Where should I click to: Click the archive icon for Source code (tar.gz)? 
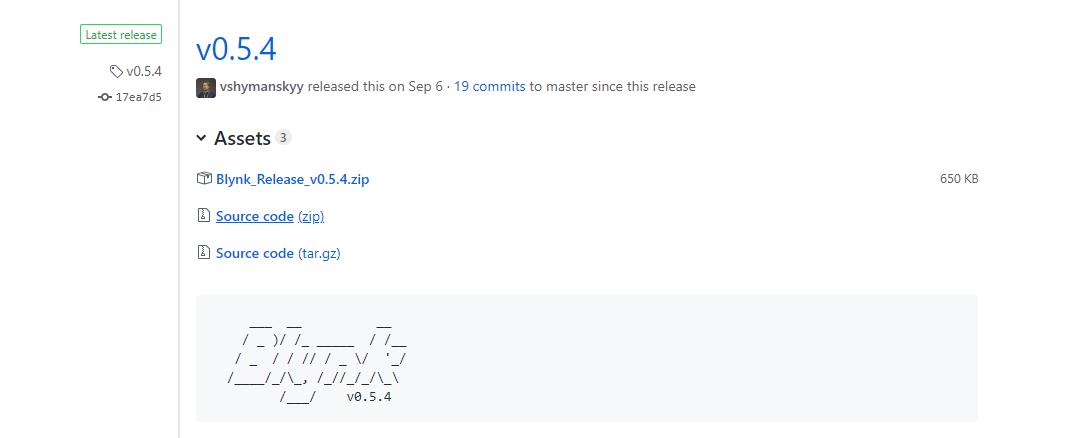pos(203,253)
